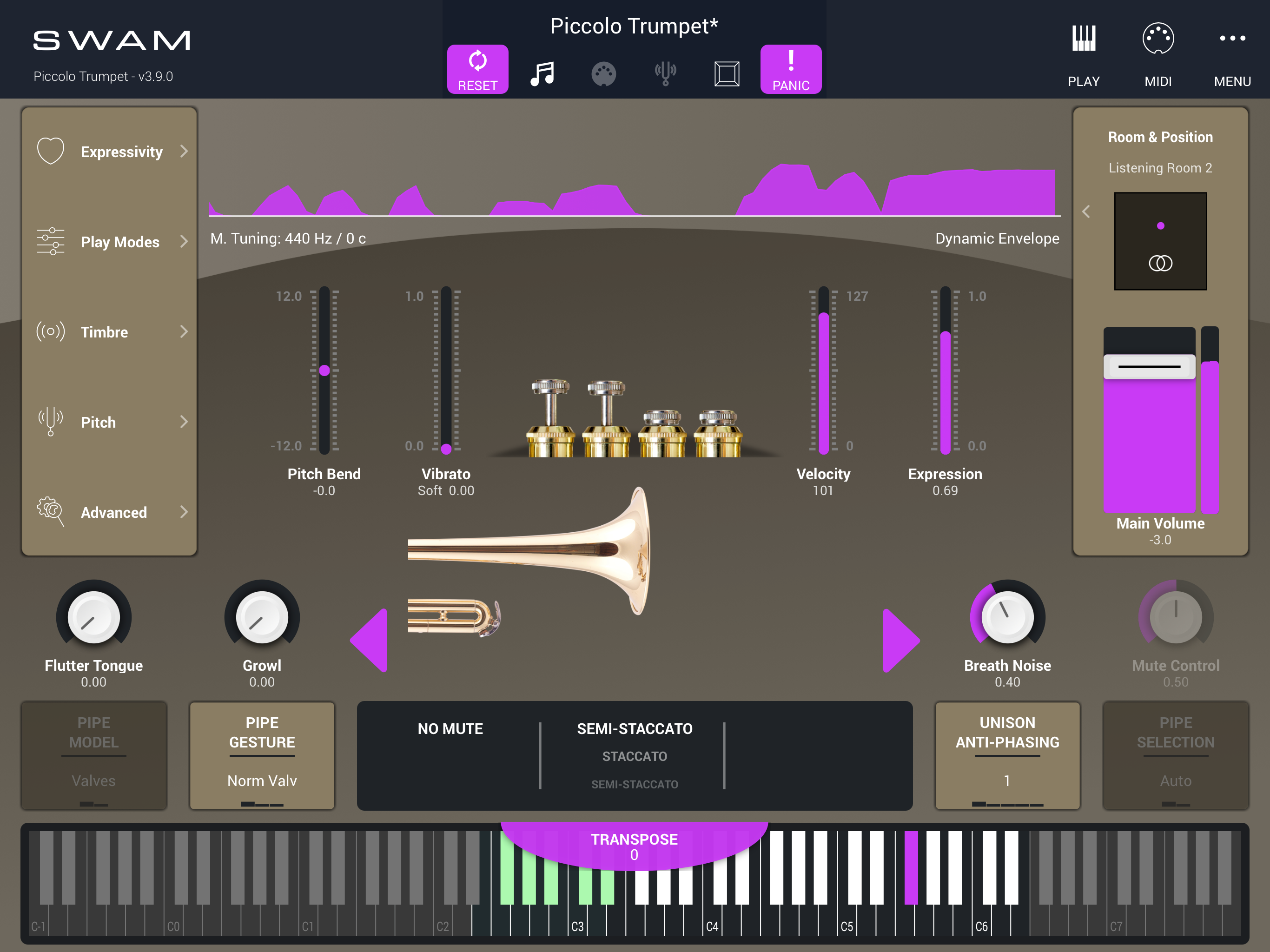Click the Advanced menu label
1270x952 pixels.
pyautogui.click(x=114, y=512)
